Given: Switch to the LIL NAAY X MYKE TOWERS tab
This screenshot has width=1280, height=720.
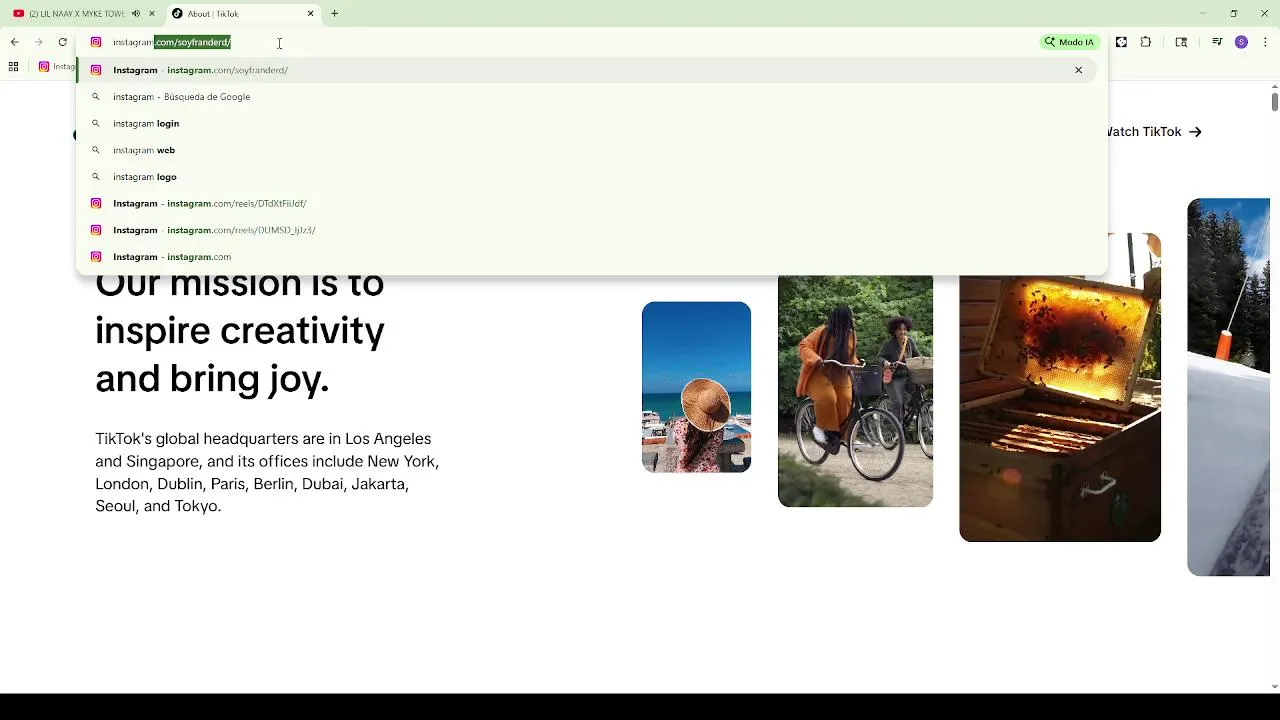Looking at the screenshot, I should pos(77,14).
